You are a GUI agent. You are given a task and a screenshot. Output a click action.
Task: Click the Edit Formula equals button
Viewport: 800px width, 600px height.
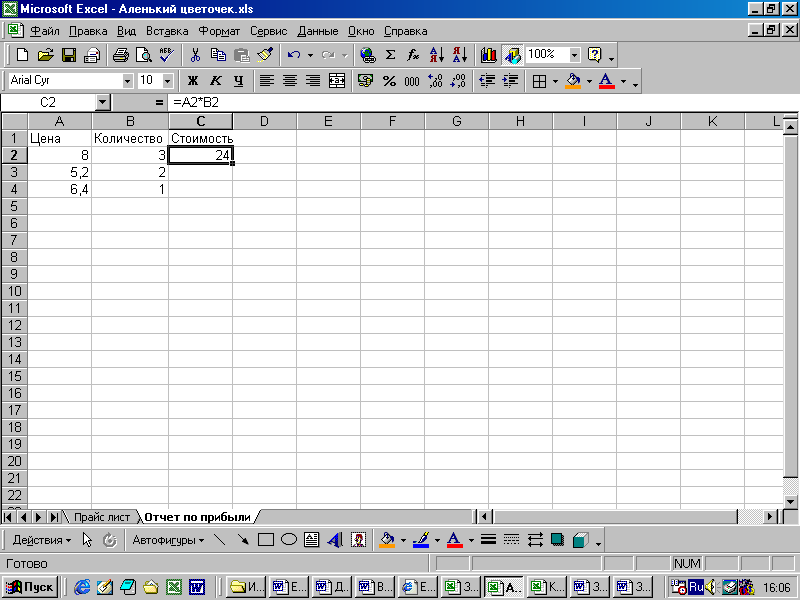pos(159,103)
